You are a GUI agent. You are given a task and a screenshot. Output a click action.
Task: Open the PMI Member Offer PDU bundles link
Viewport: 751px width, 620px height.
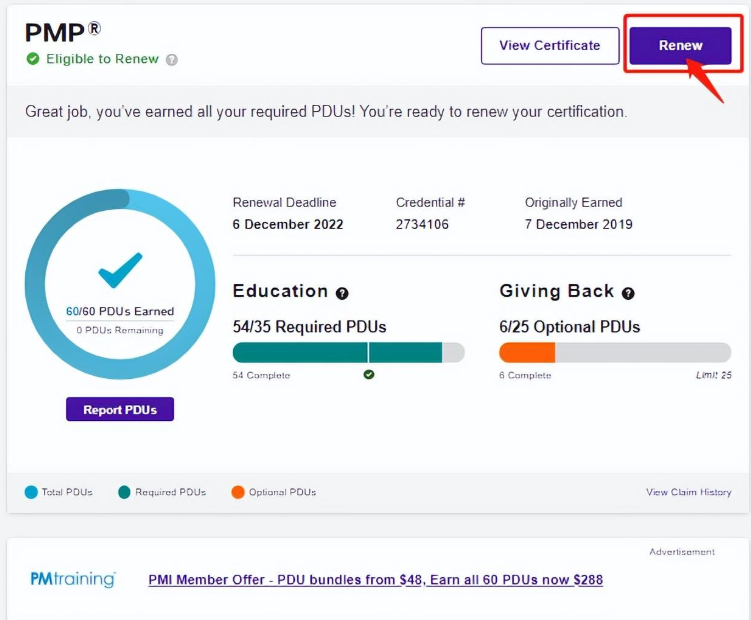tap(375, 580)
